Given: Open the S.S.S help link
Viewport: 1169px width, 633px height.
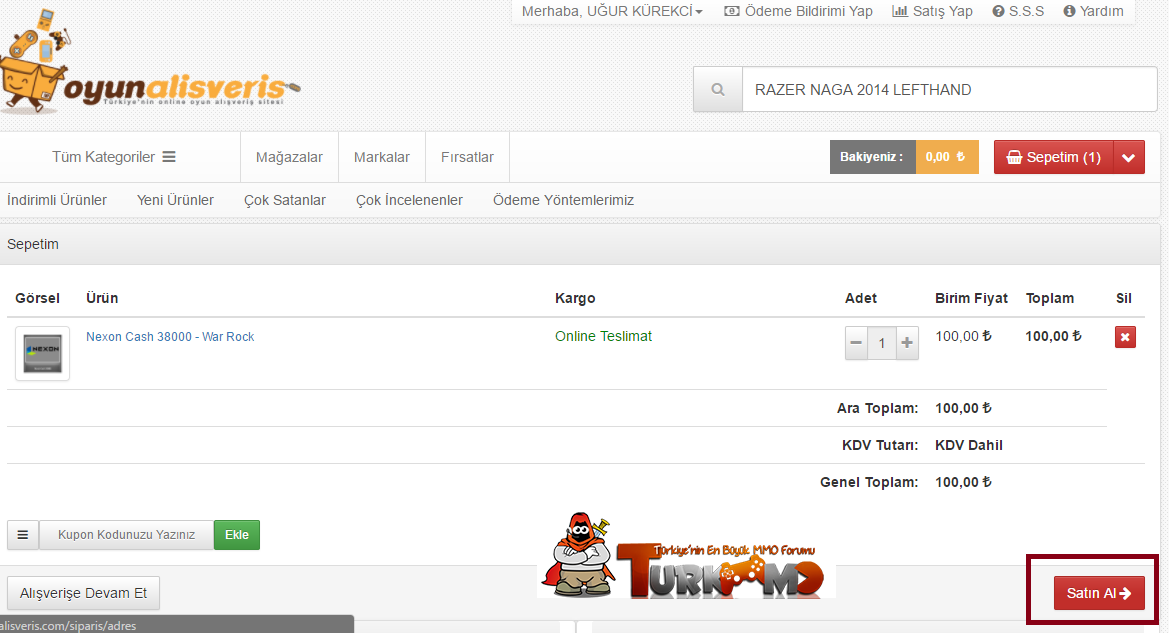Looking at the screenshot, I should tap(1018, 11).
